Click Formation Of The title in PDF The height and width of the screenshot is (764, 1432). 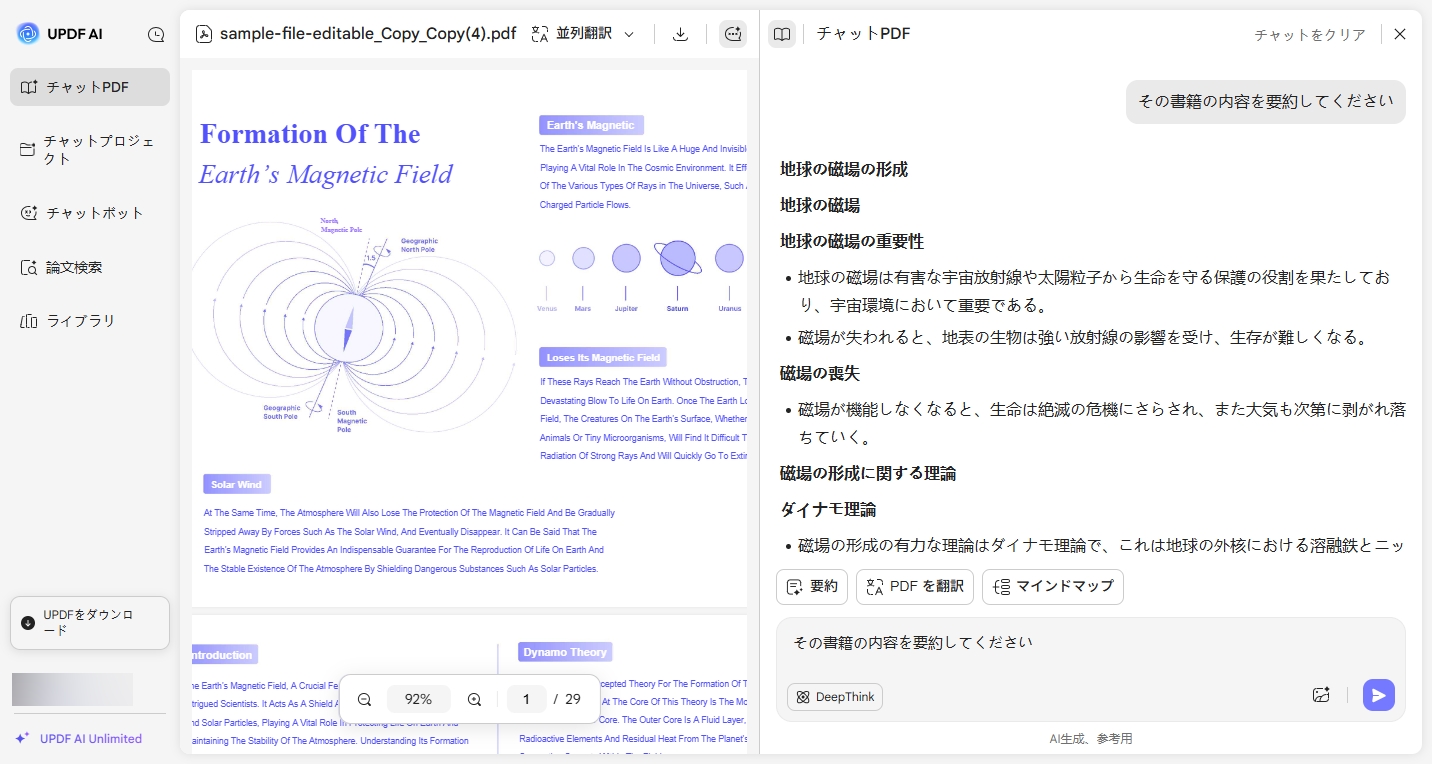click(x=310, y=134)
